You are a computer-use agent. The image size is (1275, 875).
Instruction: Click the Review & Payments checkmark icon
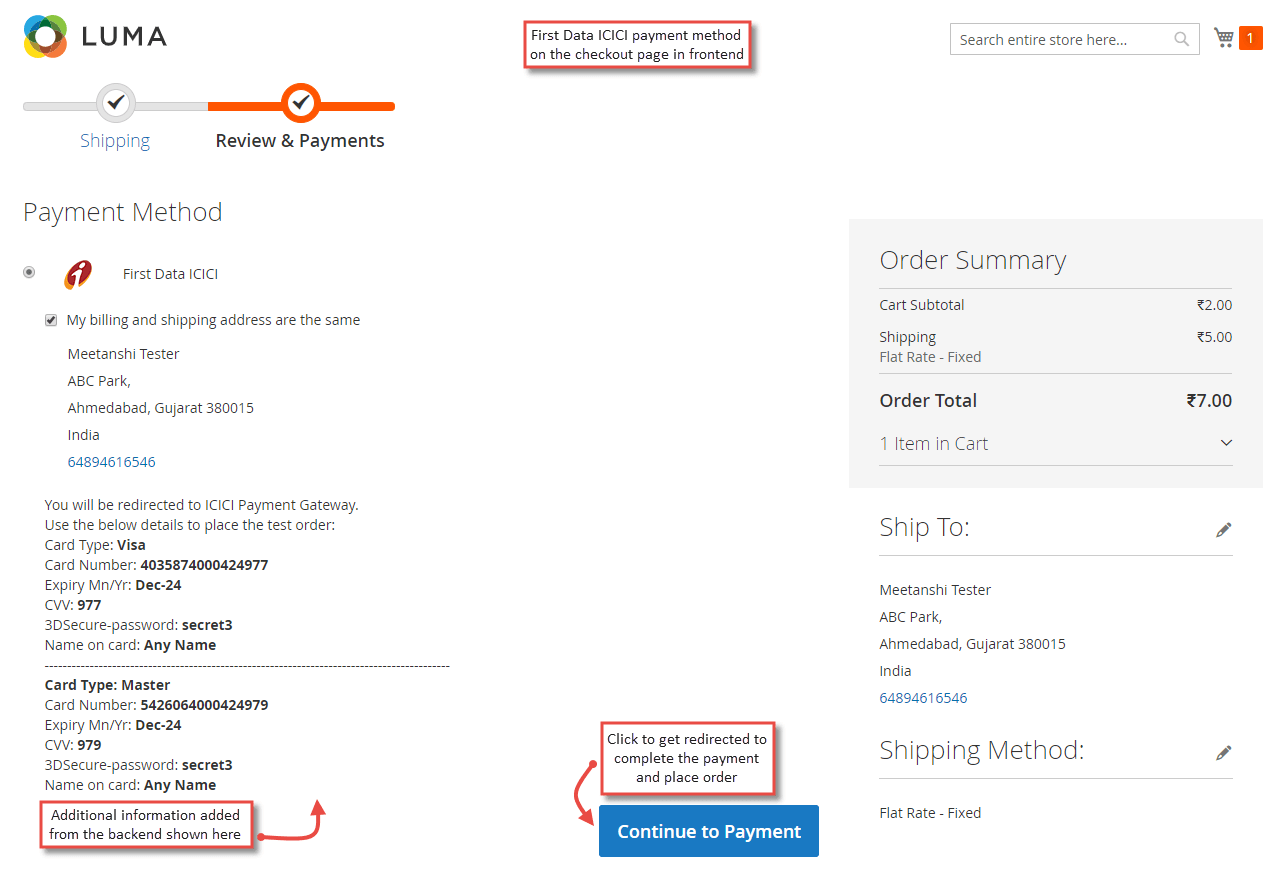(x=300, y=102)
